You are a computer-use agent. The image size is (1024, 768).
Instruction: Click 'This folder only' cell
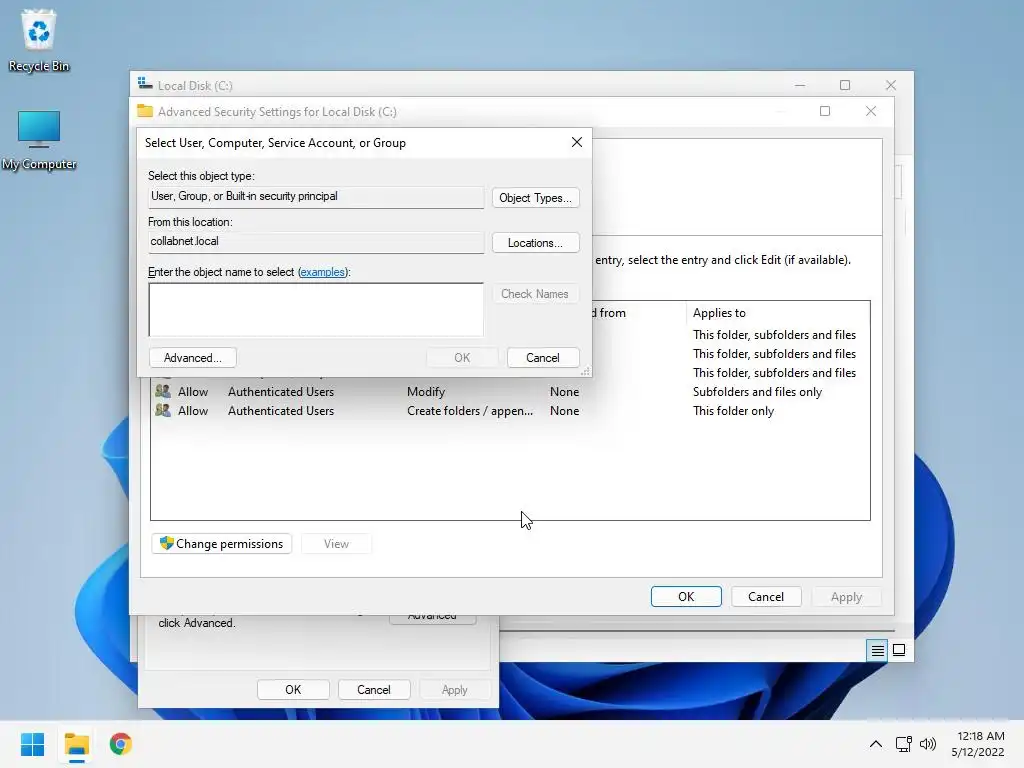[x=733, y=411]
